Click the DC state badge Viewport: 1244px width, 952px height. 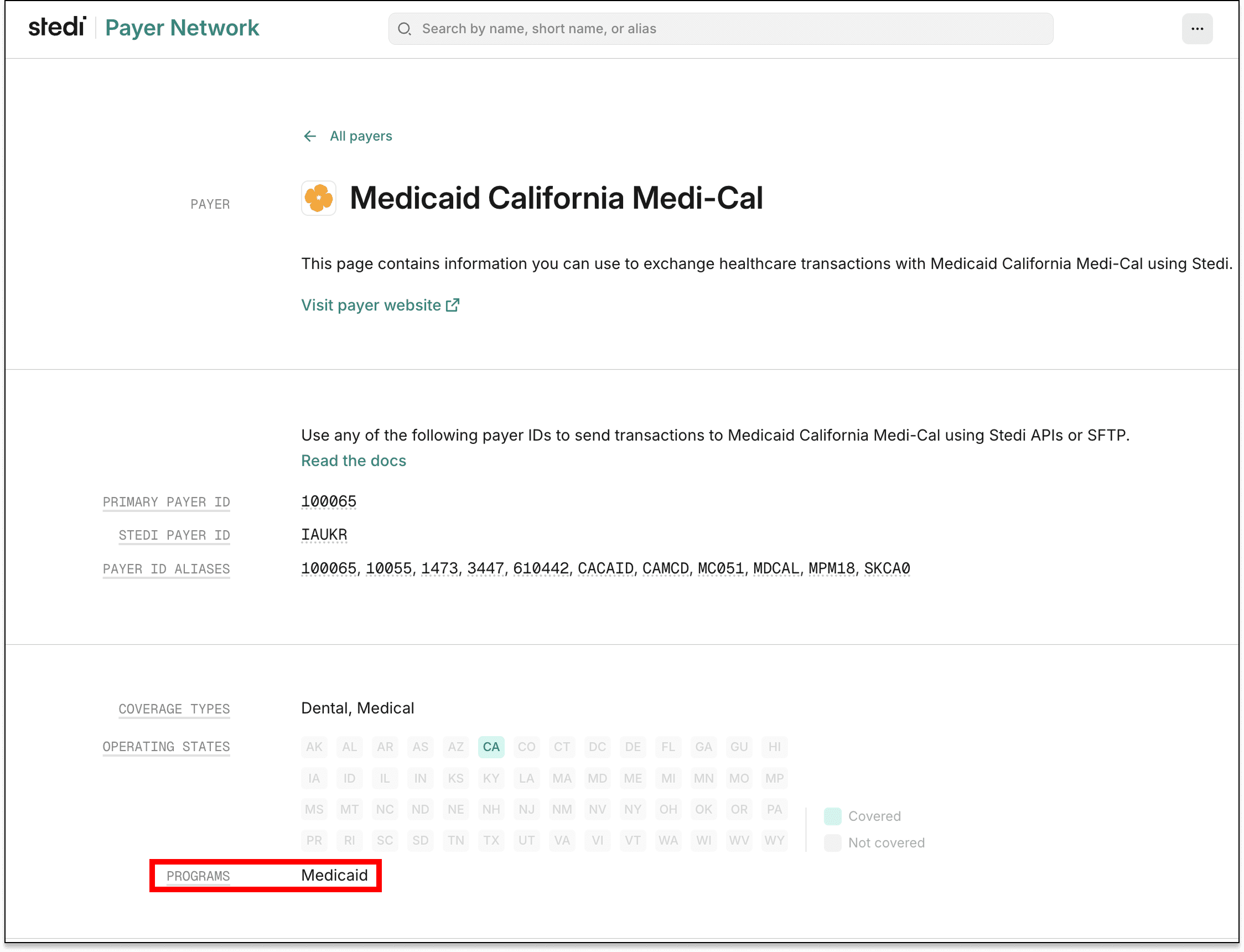pyautogui.click(x=597, y=747)
